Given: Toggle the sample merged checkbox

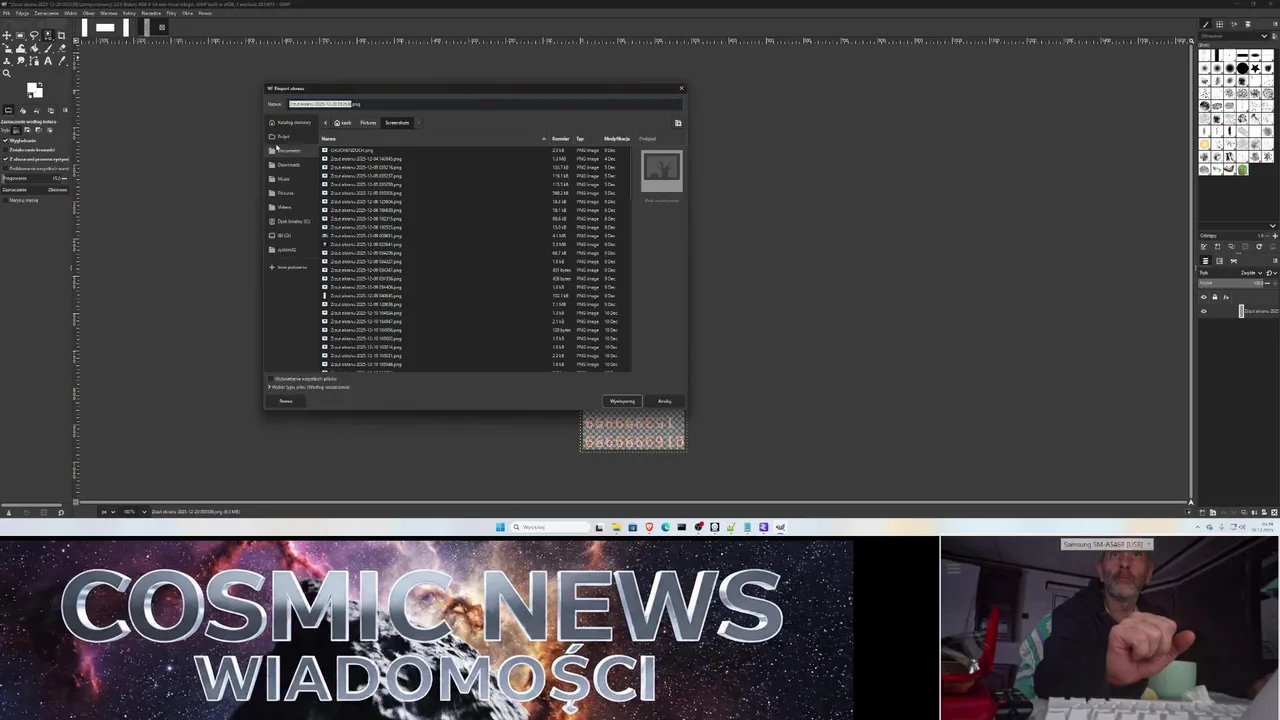Looking at the screenshot, I should coord(6,168).
